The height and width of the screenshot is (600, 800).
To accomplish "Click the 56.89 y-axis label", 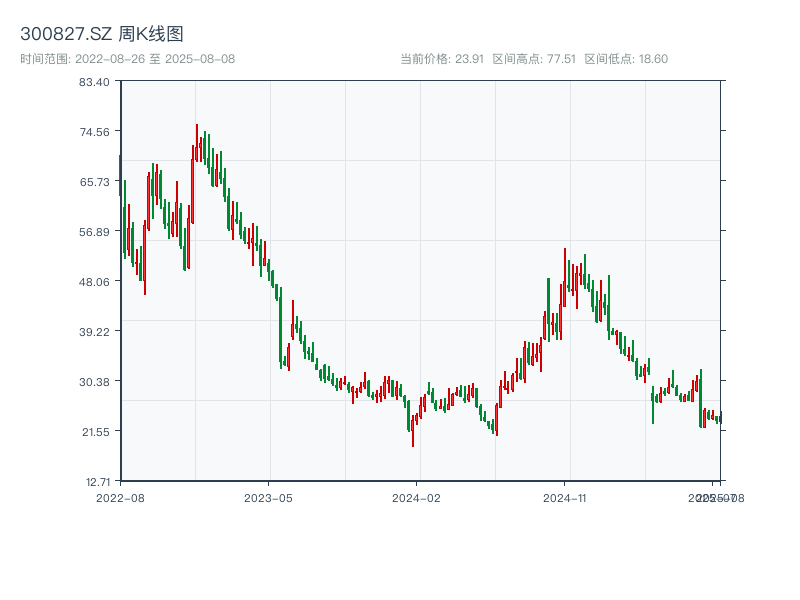I will point(94,232).
